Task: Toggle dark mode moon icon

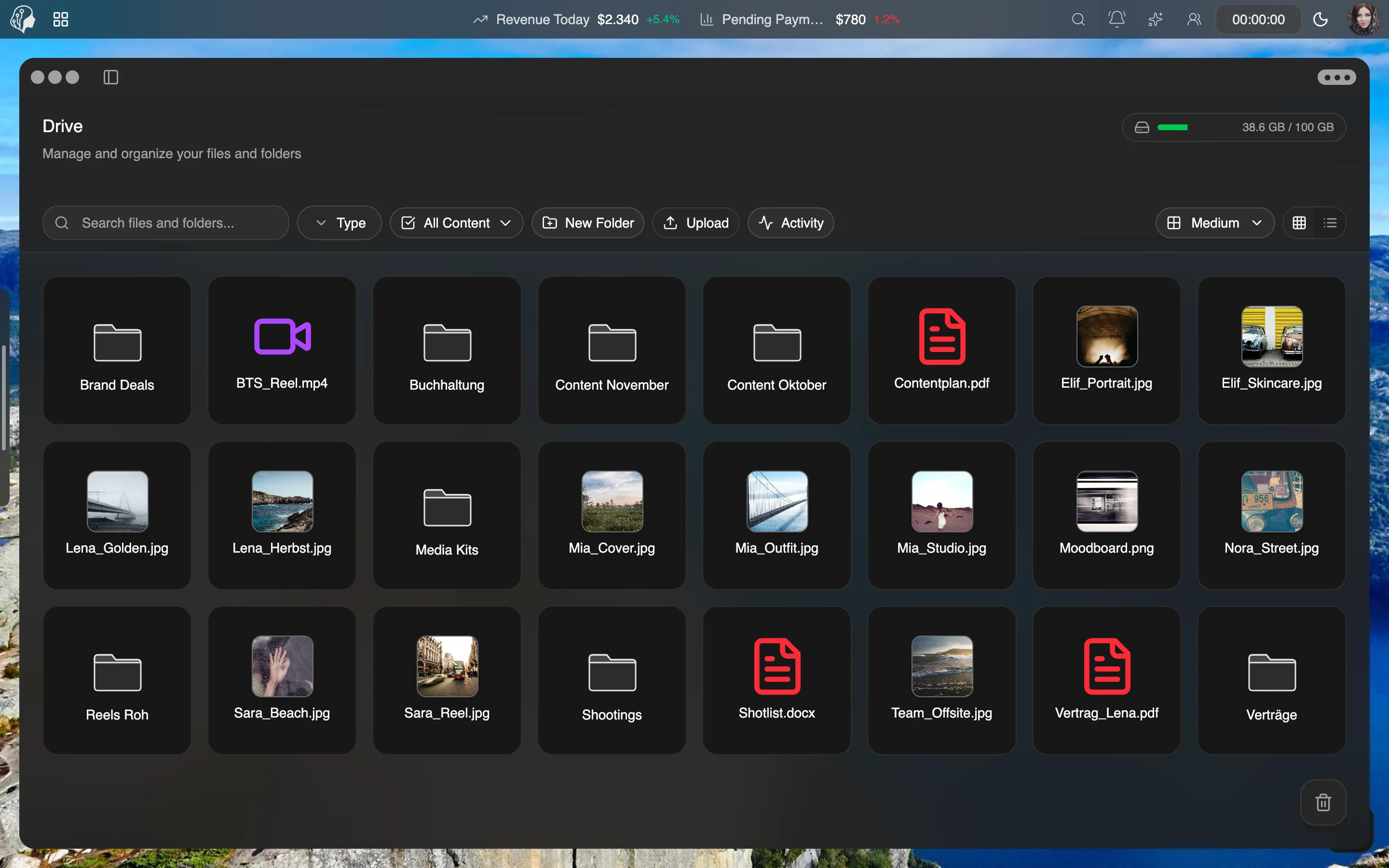Action: click(1320, 19)
